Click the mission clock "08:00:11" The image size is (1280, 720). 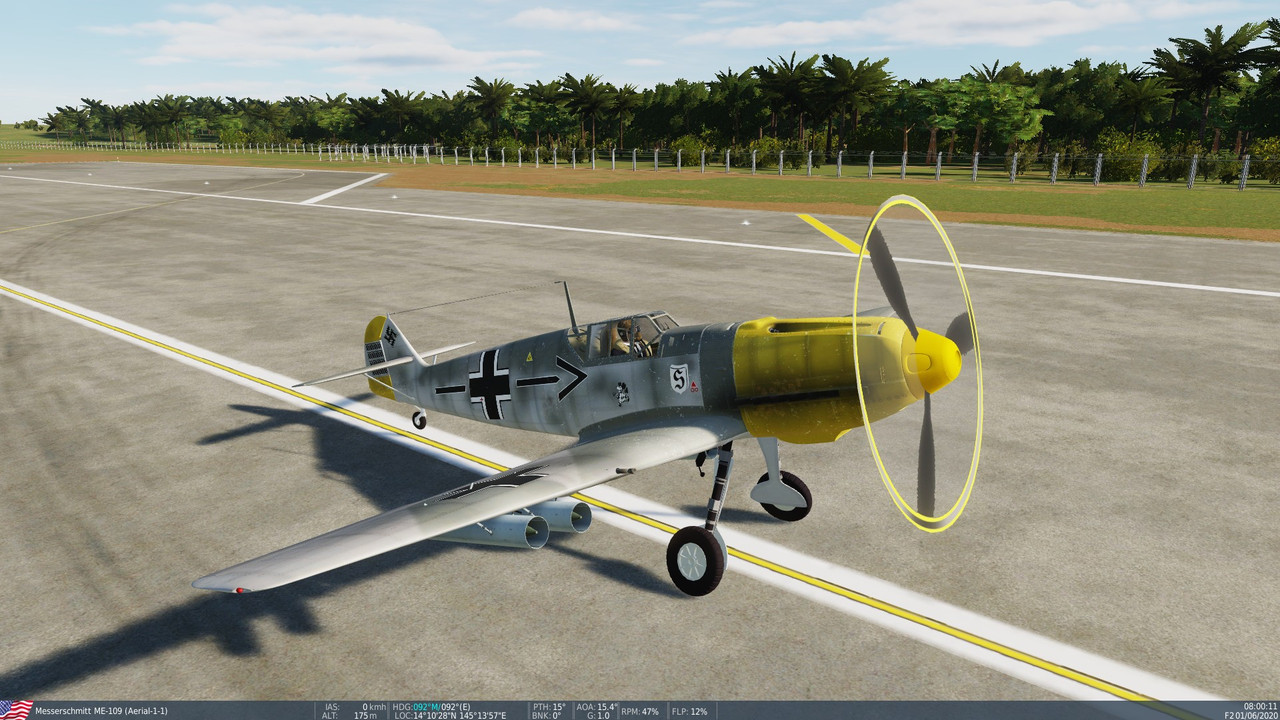(1262, 706)
